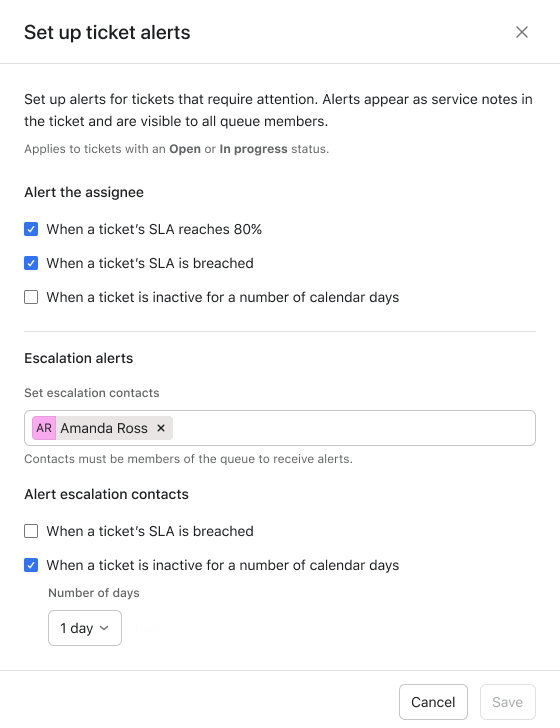
Task: Uncheck assignee alert for SLA breached
Action: (31, 263)
